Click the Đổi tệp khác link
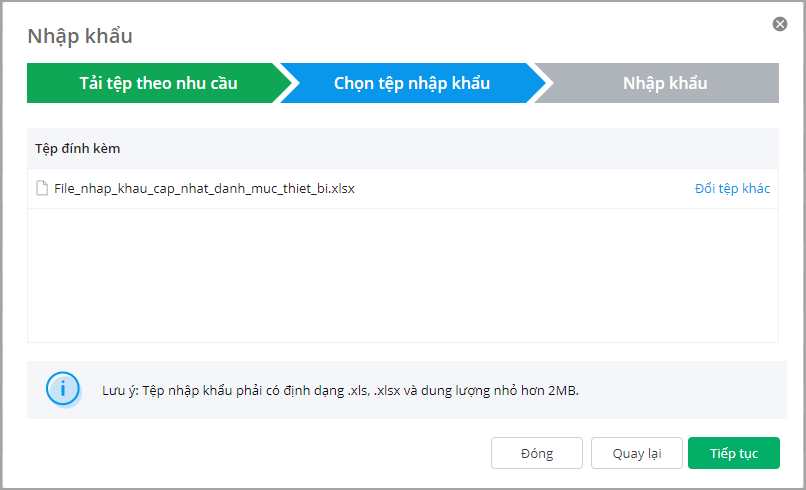 coord(732,189)
